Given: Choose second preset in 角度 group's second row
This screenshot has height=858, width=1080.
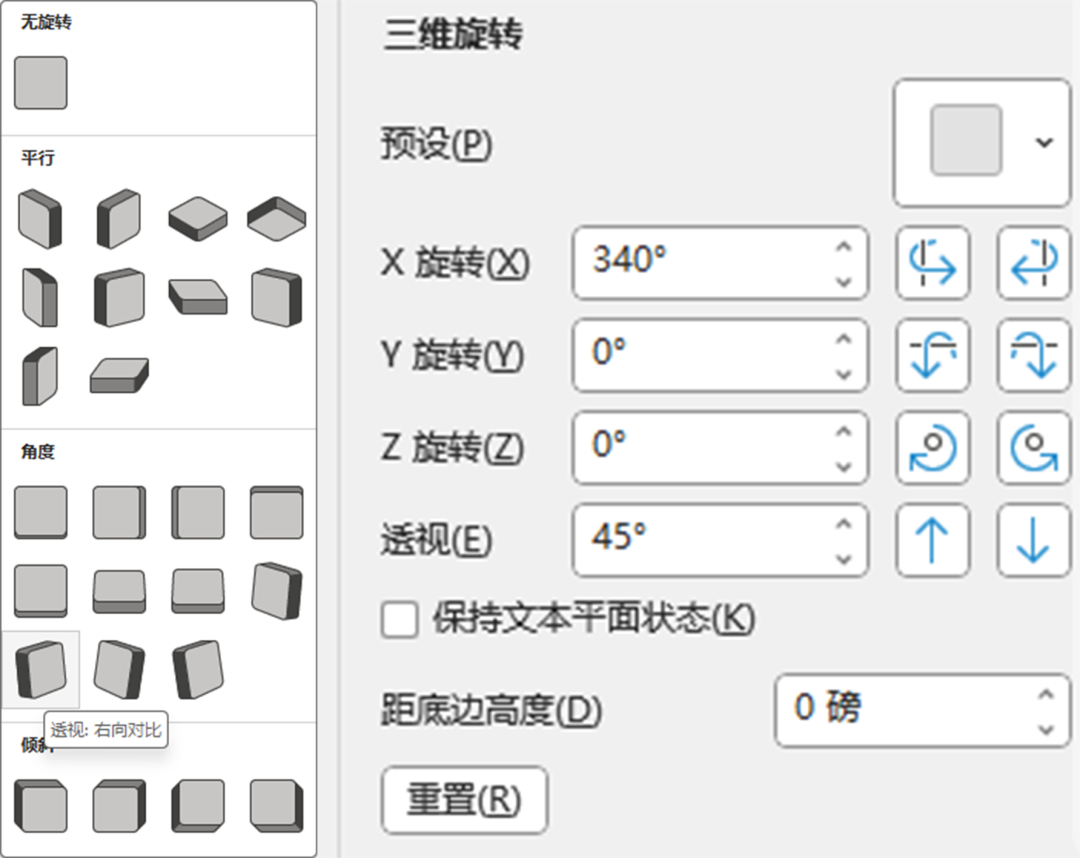Looking at the screenshot, I should pyautogui.click(x=119, y=592).
